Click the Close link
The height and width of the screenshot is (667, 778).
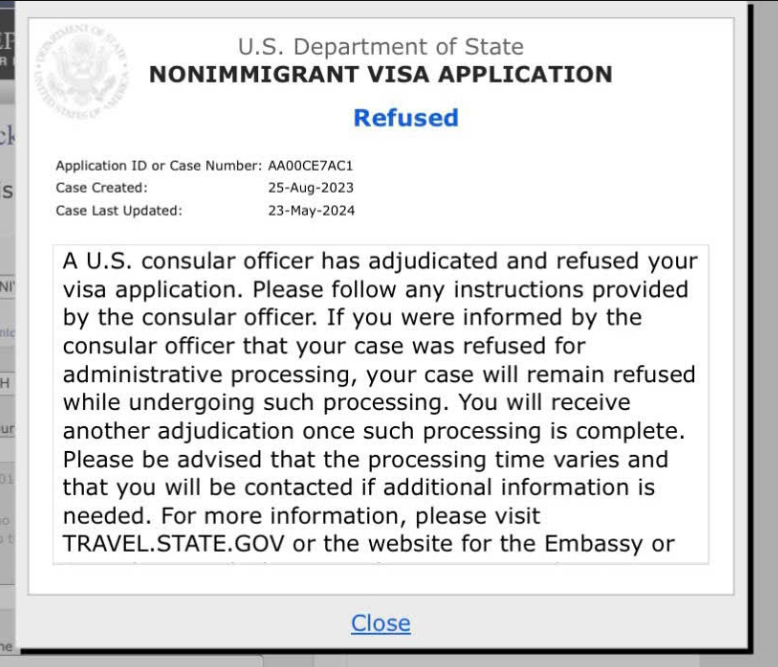pyautogui.click(x=380, y=623)
